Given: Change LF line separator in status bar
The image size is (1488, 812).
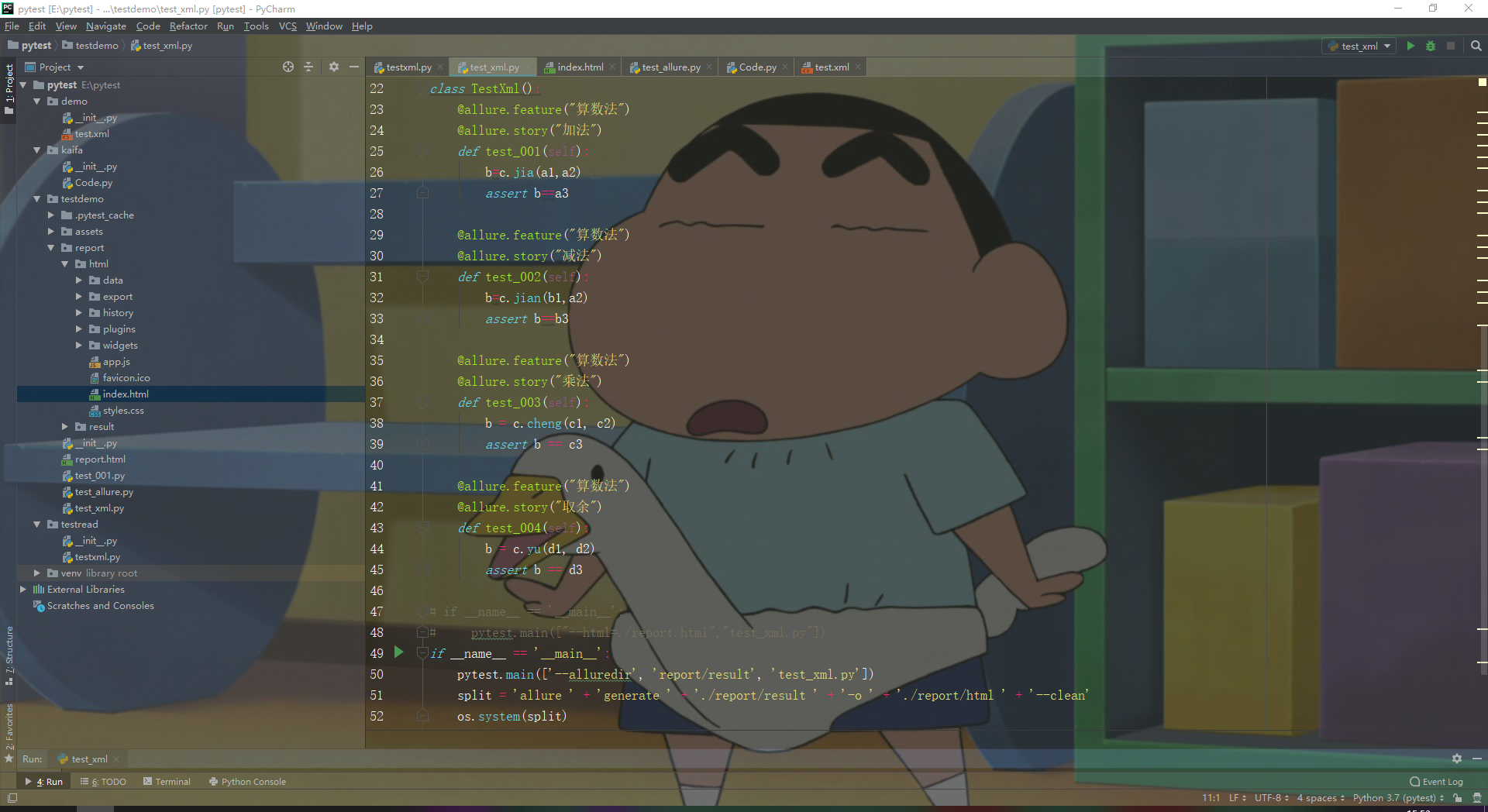Looking at the screenshot, I should [x=1238, y=798].
